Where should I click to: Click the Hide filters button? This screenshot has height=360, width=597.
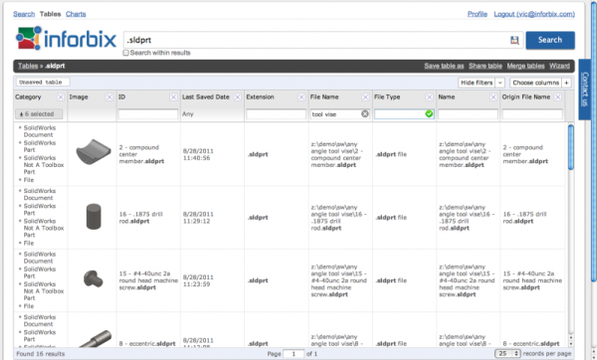477,83
